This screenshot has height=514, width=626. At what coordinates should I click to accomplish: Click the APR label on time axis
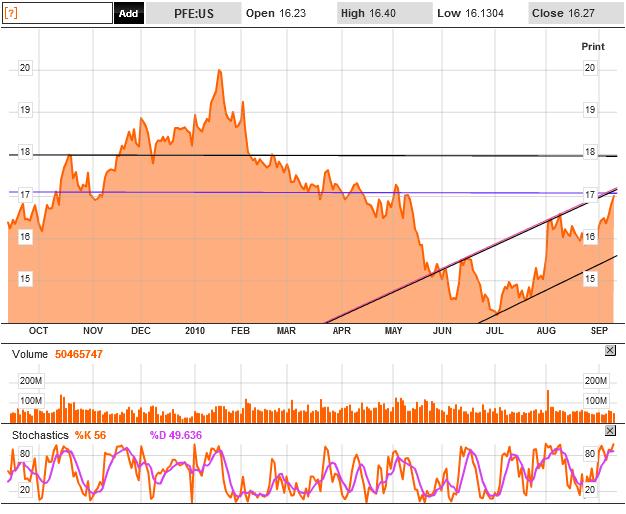(x=342, y=331)
